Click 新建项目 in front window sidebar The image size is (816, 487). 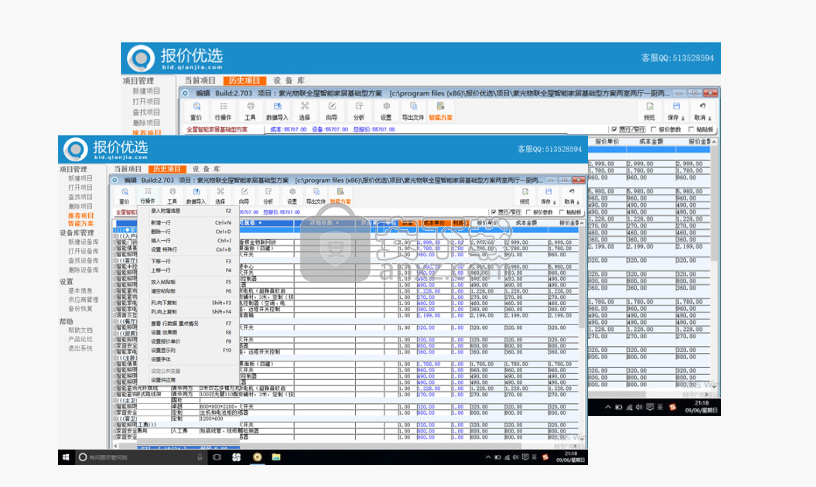coord(80,178)
